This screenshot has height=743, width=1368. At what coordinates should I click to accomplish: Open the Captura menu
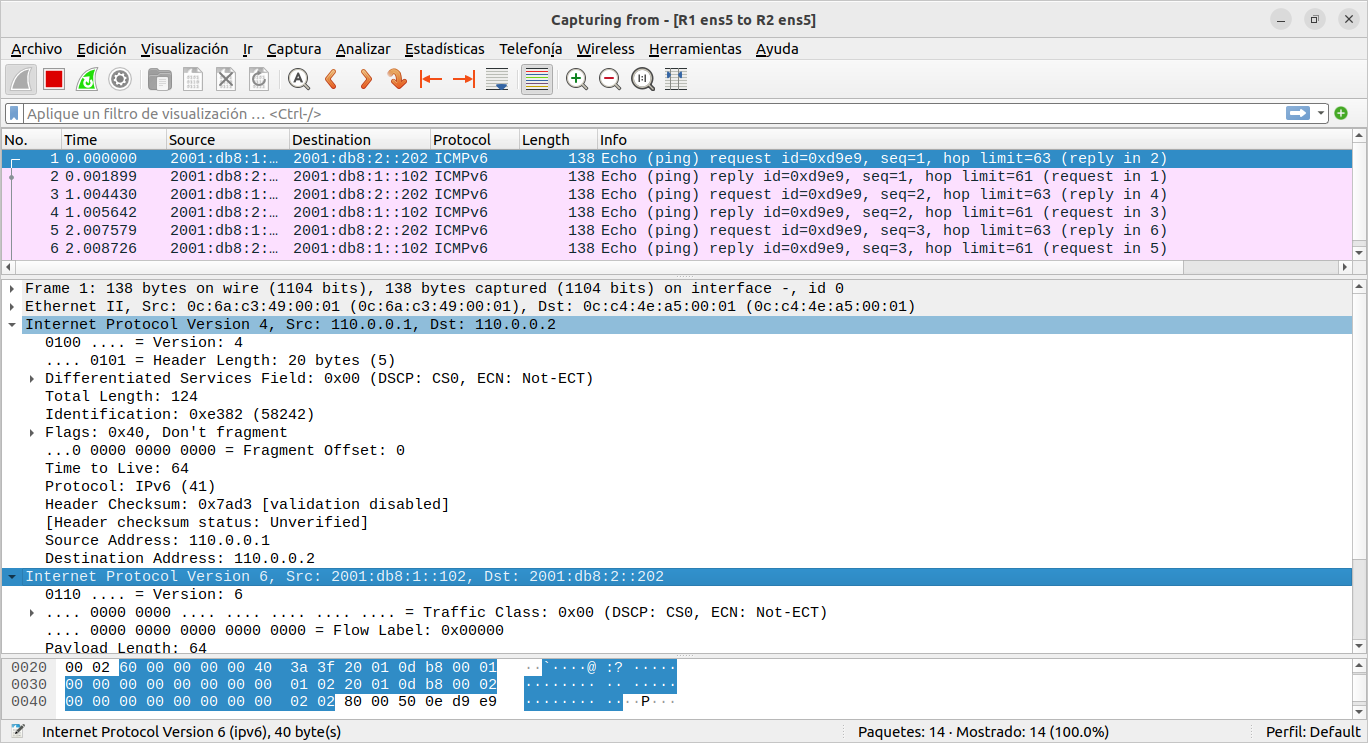[294, 49]
